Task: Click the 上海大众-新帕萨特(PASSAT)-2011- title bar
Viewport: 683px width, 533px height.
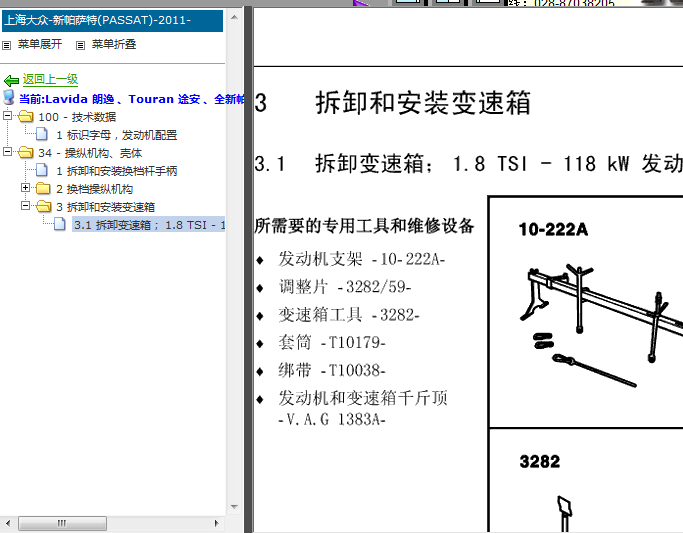Action: [x=112, y=21]
